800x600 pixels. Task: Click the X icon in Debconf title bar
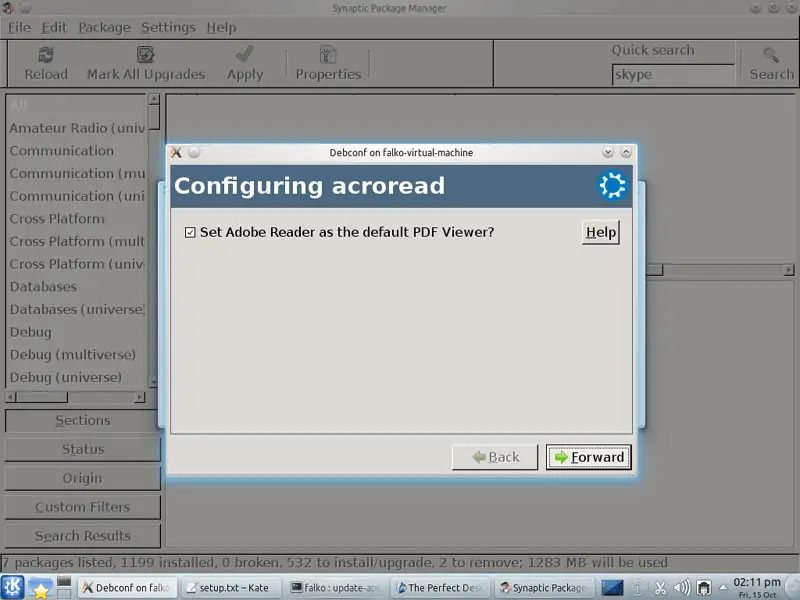tap(177, 152)
